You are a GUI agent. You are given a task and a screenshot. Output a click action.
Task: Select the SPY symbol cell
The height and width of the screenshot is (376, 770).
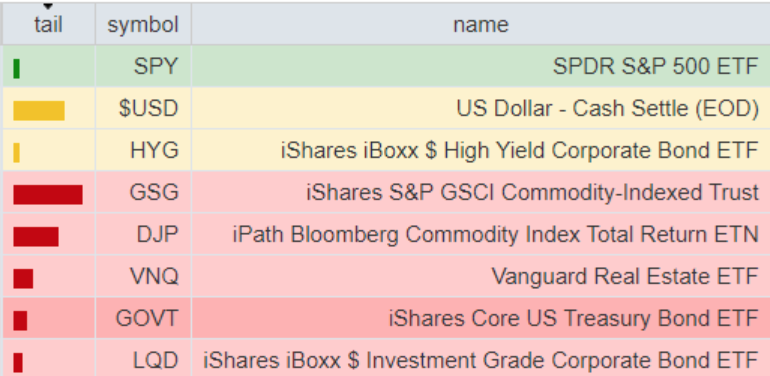coord(143,66)
